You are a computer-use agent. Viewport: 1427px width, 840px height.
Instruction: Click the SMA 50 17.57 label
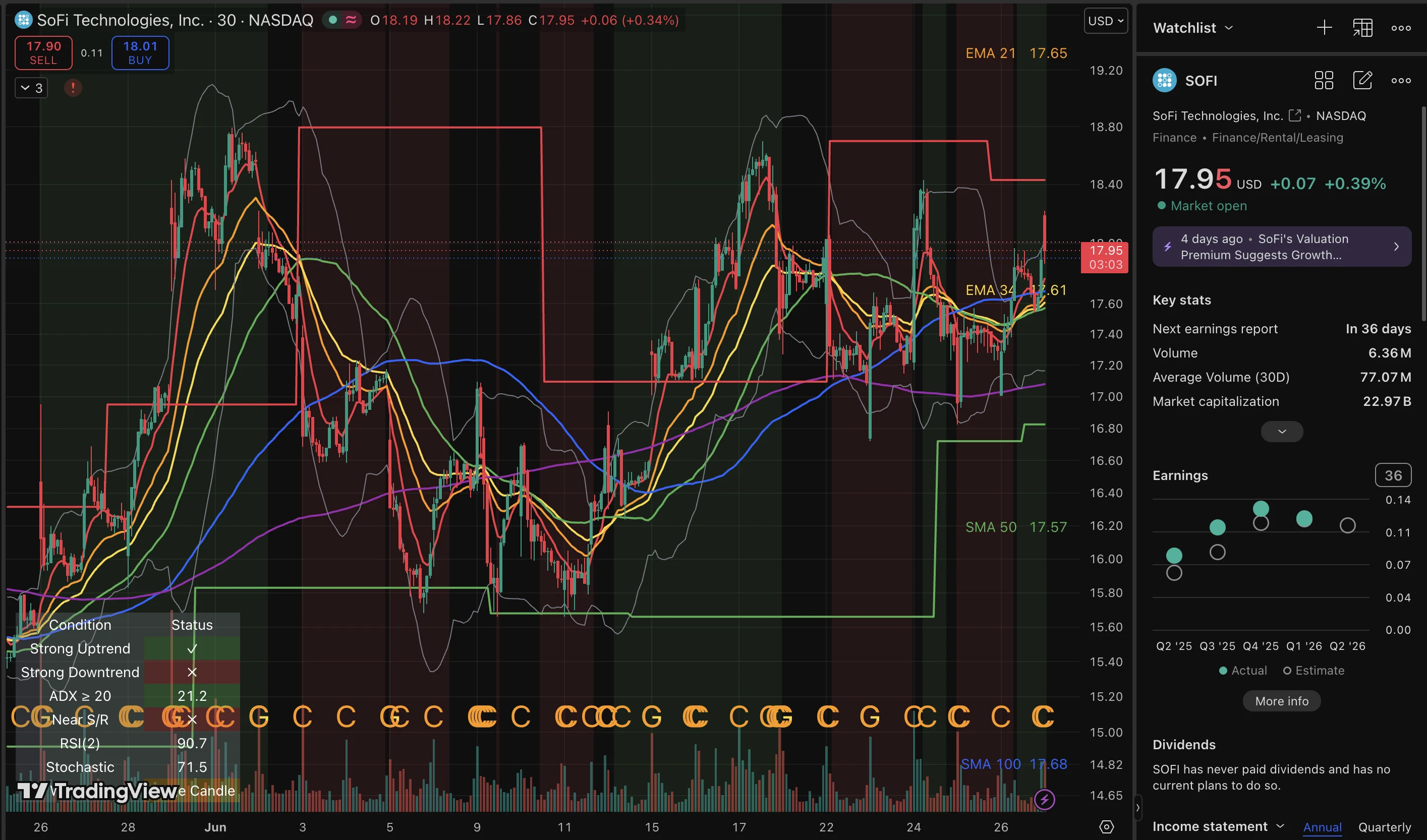tap(1016, 527)
